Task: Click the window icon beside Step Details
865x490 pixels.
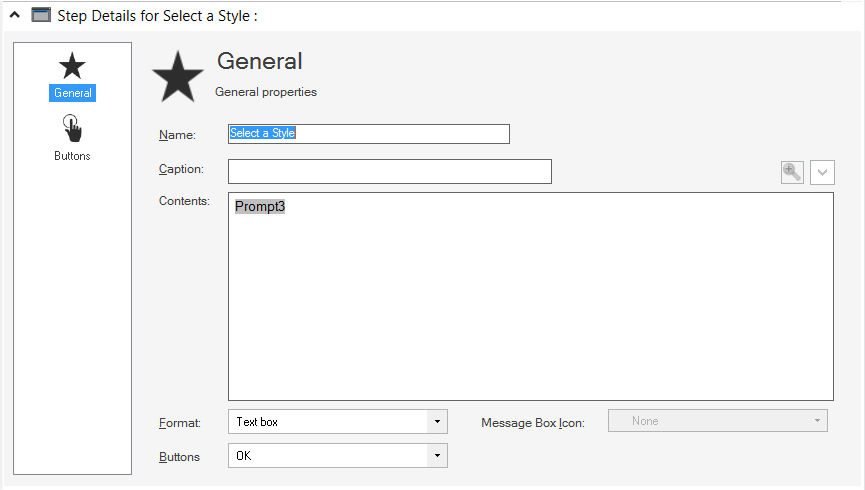Action: coord(41,15)
